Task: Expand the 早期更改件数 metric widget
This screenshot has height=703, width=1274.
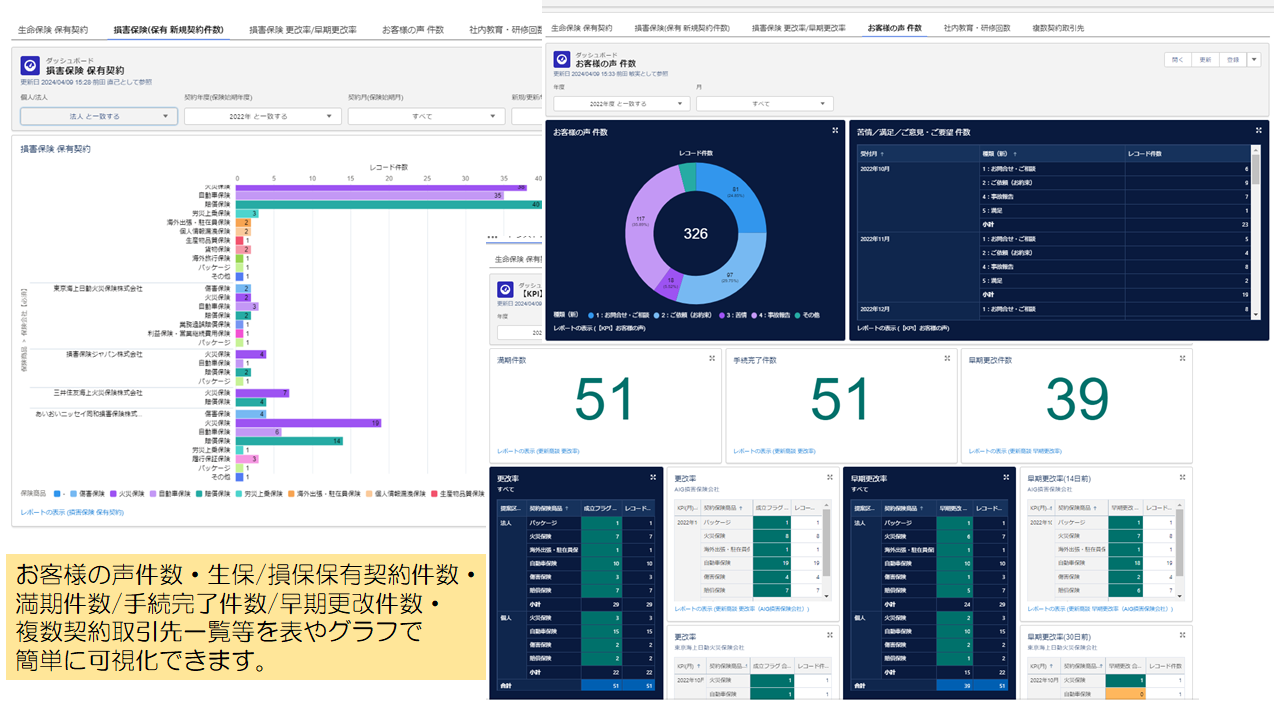Action: 1182,358
